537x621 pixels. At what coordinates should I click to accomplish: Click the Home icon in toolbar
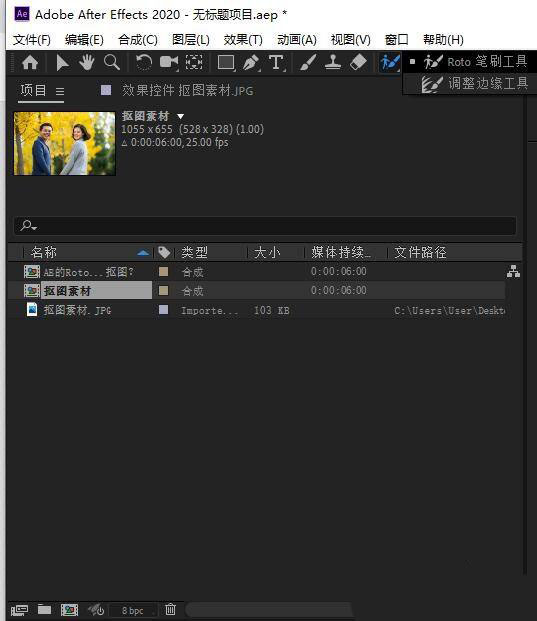pyautogui.click(x=30, y=63)
